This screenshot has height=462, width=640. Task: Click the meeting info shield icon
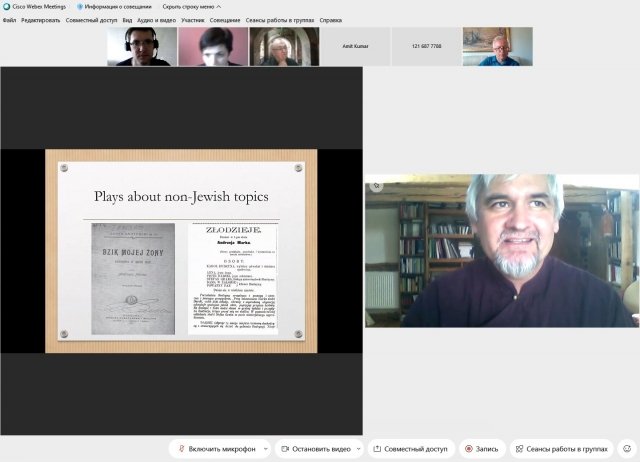pyautogui.click(x=80, y=7)
